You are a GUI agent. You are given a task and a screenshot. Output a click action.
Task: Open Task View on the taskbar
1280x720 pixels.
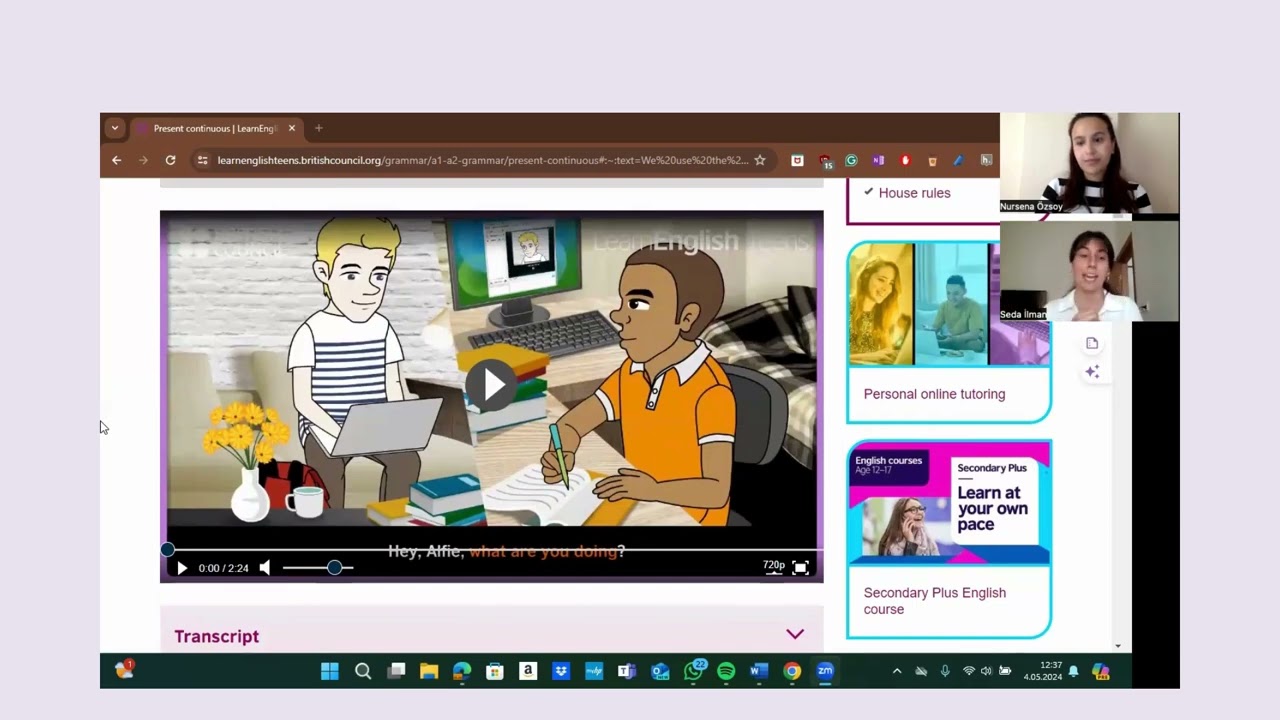[x=396, y=671]
